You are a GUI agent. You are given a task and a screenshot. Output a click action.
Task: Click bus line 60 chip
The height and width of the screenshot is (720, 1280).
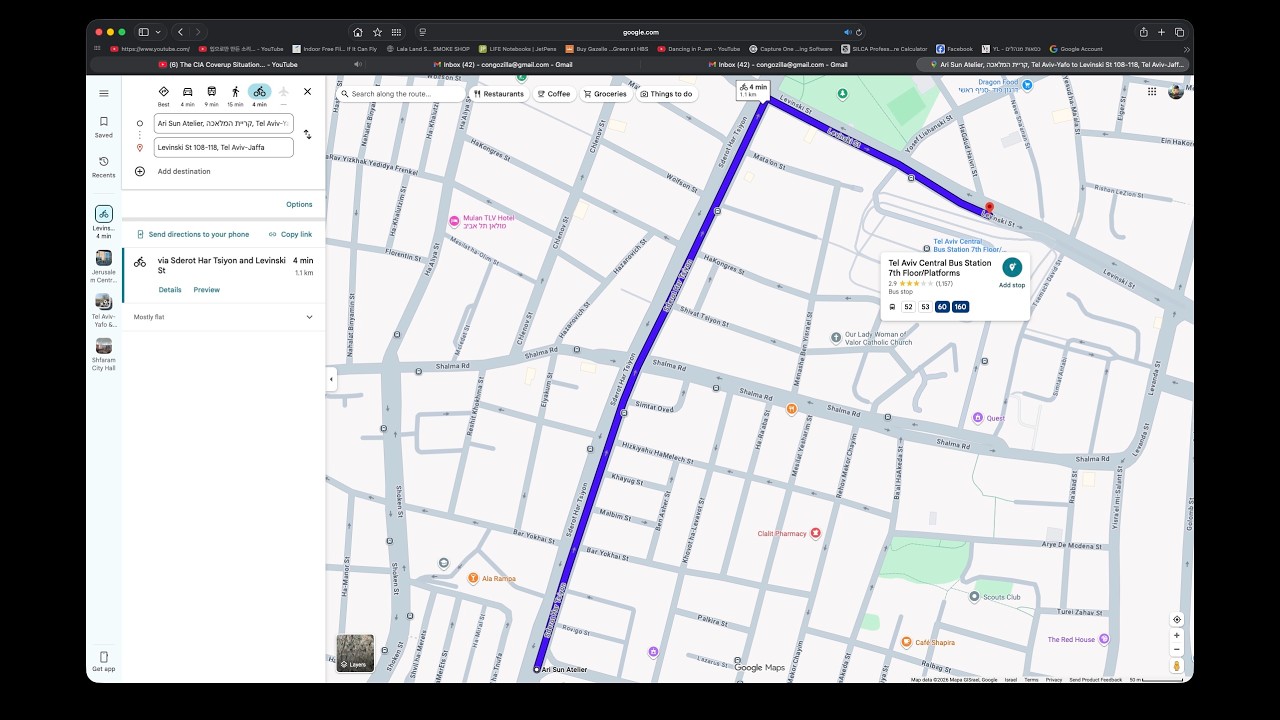[x=942, y=307]
